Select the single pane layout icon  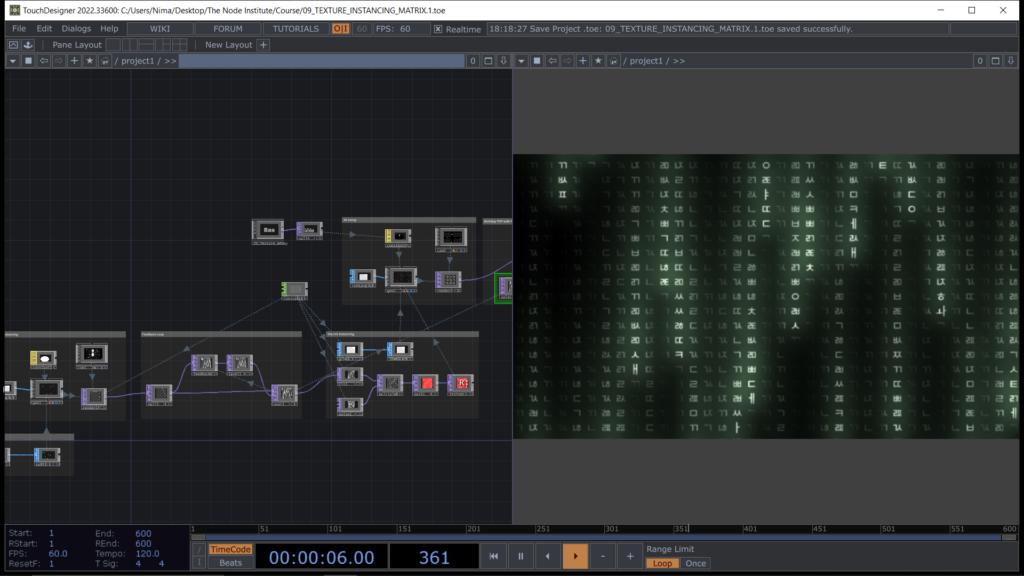click(x=113, y=44)
